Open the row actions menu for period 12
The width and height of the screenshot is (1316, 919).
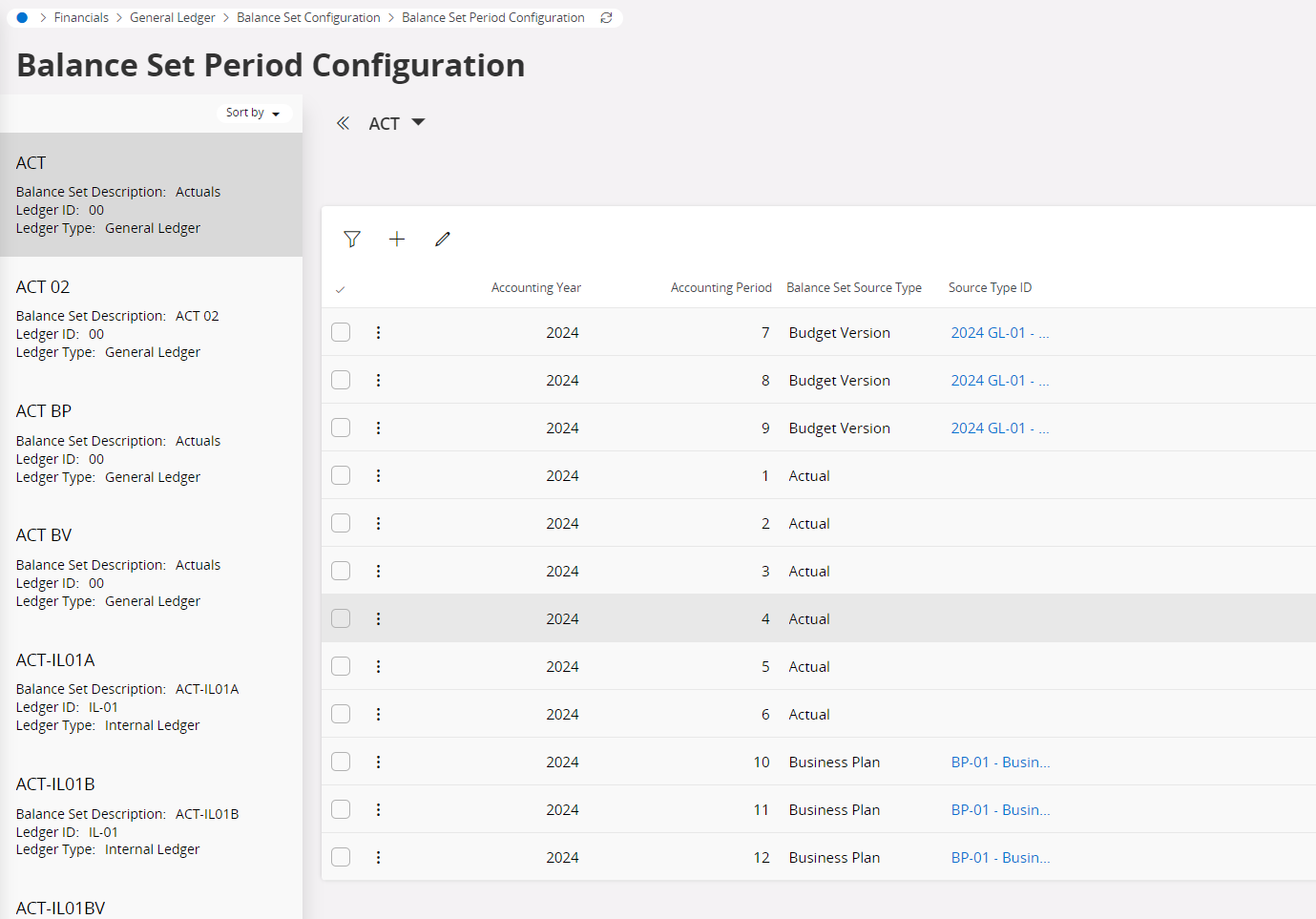[378, 857]
